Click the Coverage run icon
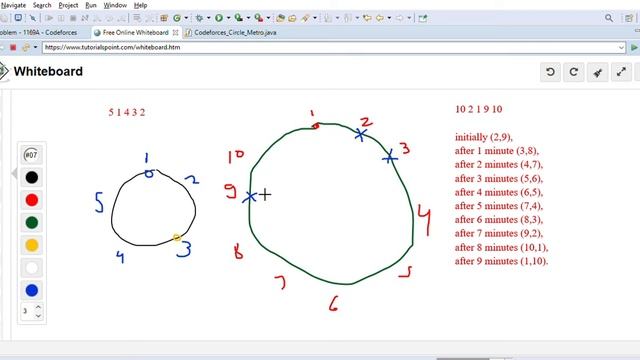 239,18
